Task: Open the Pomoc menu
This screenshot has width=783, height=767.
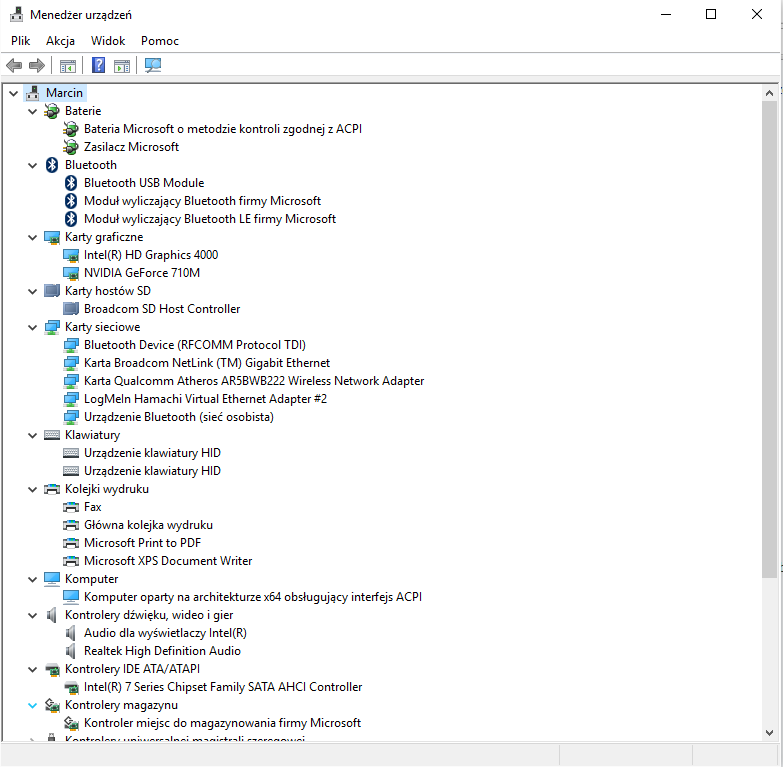Action: coord(160,41)
